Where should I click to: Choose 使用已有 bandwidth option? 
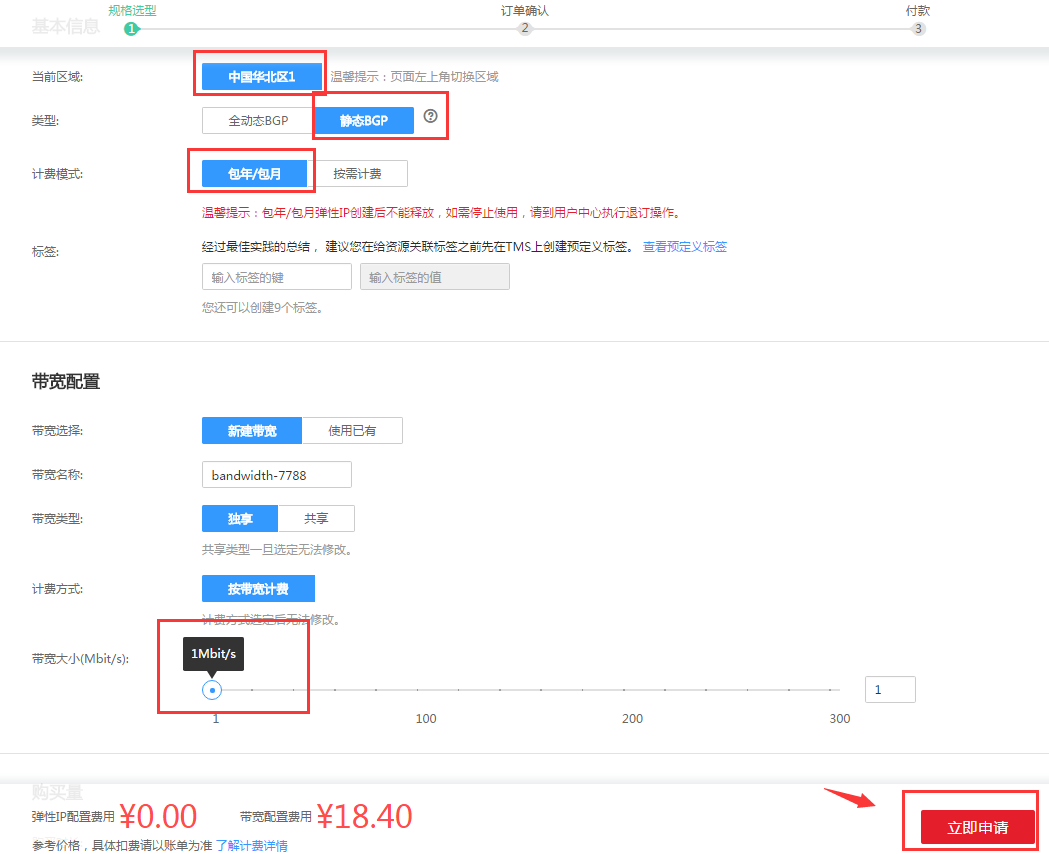pyautogui.click(x=353, y=431)
